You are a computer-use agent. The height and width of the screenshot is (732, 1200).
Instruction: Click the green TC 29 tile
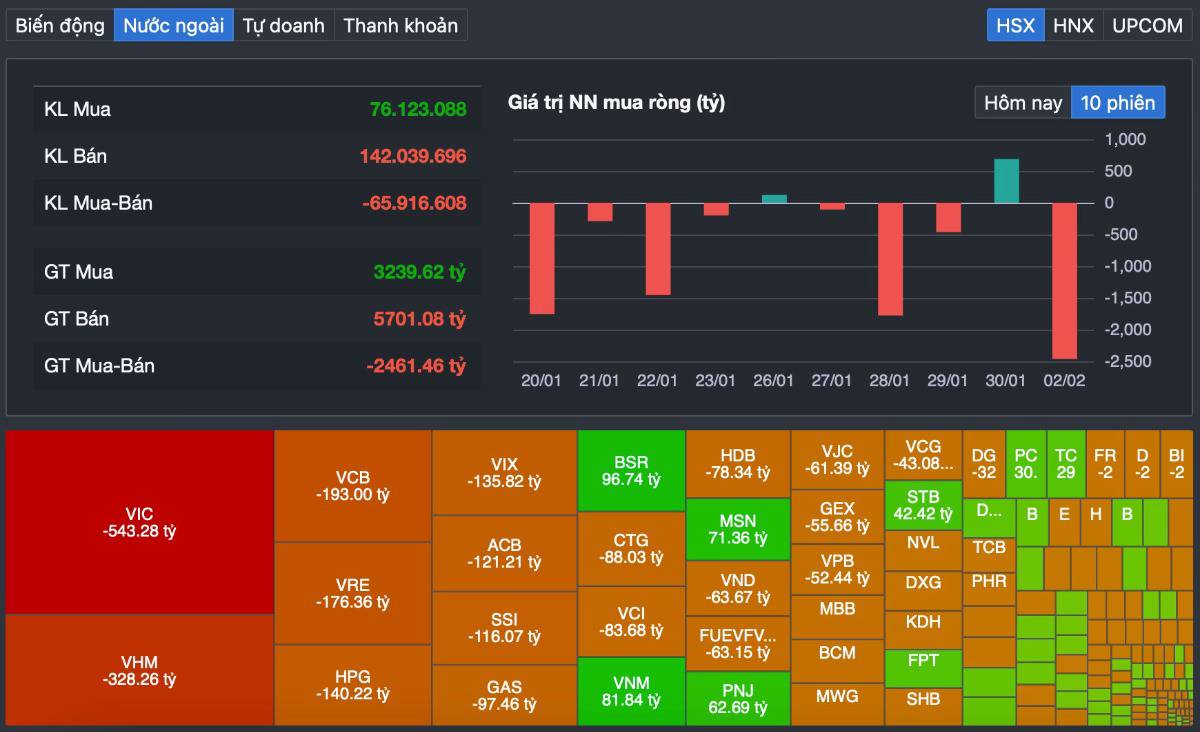tap(1066, 464)
